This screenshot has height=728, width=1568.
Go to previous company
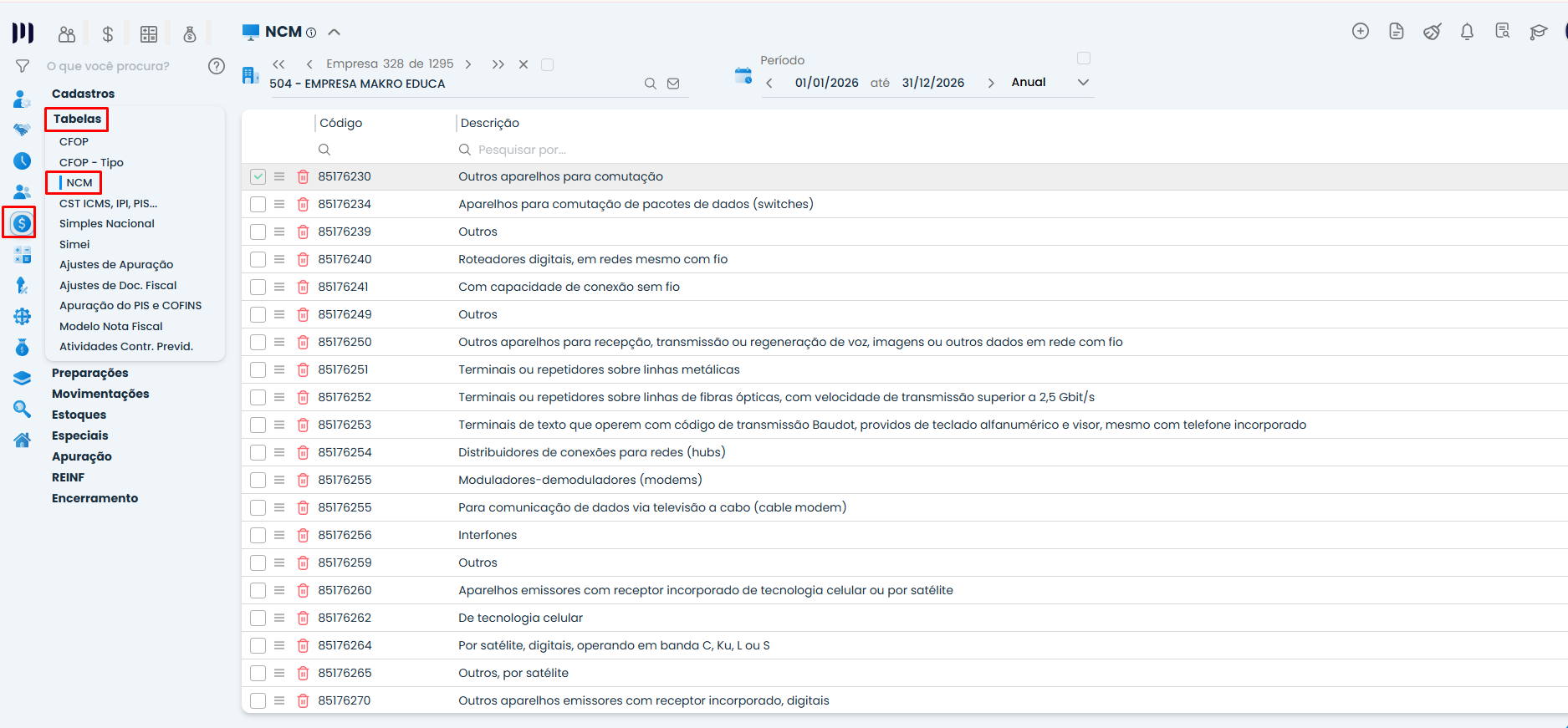point(309,64)
